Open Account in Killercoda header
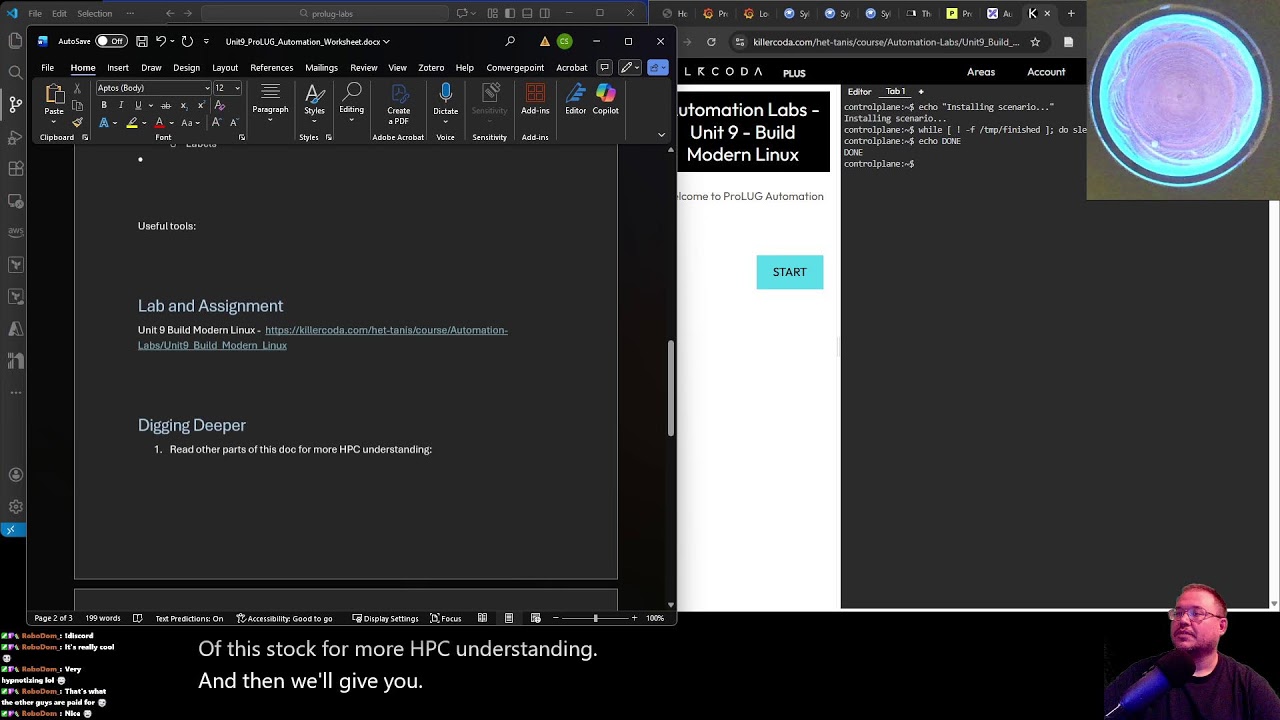This screenshot has height=720, width=1280. (x=1046, y=72)
